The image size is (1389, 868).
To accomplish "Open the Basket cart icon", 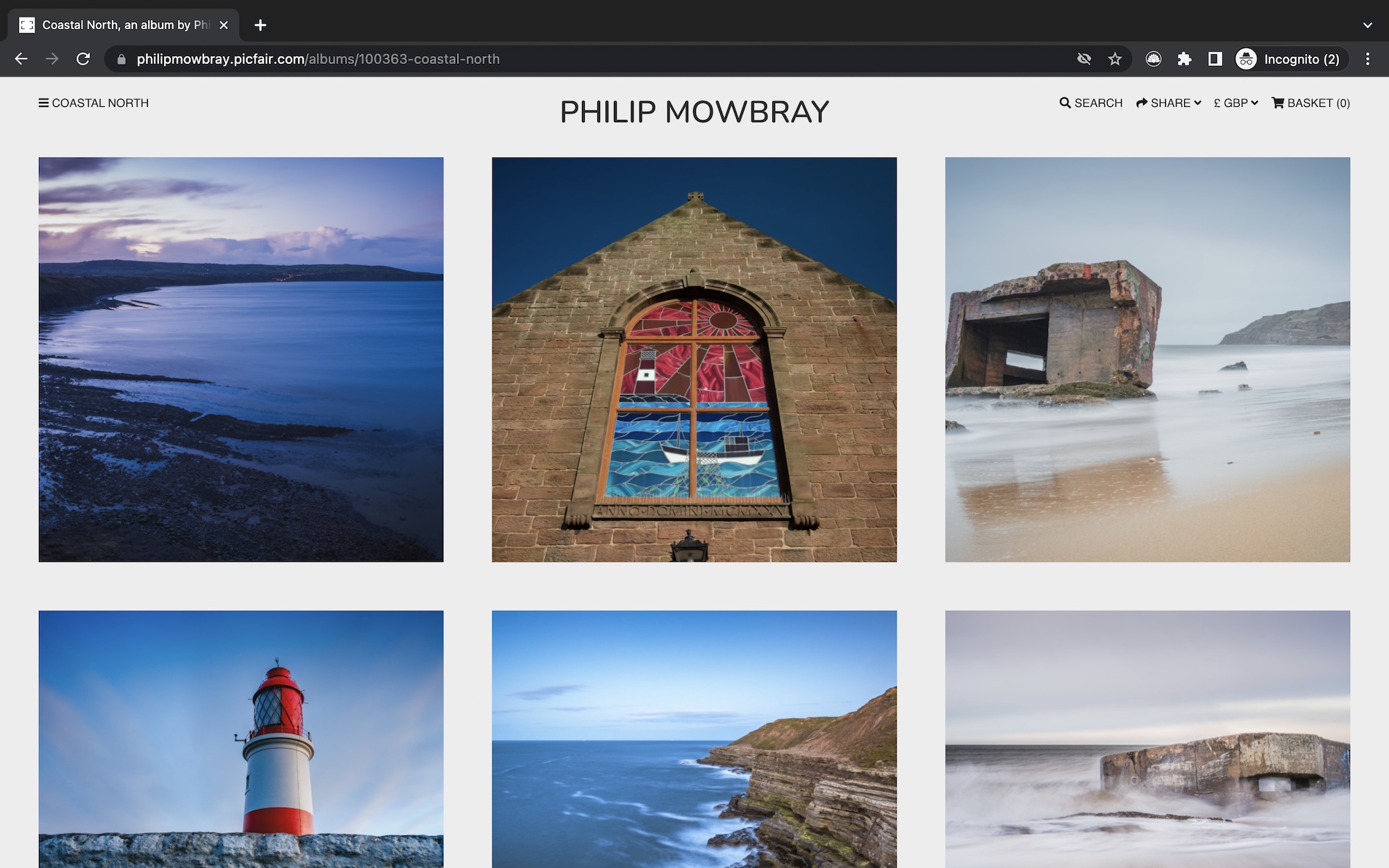I will (1277, 103).
